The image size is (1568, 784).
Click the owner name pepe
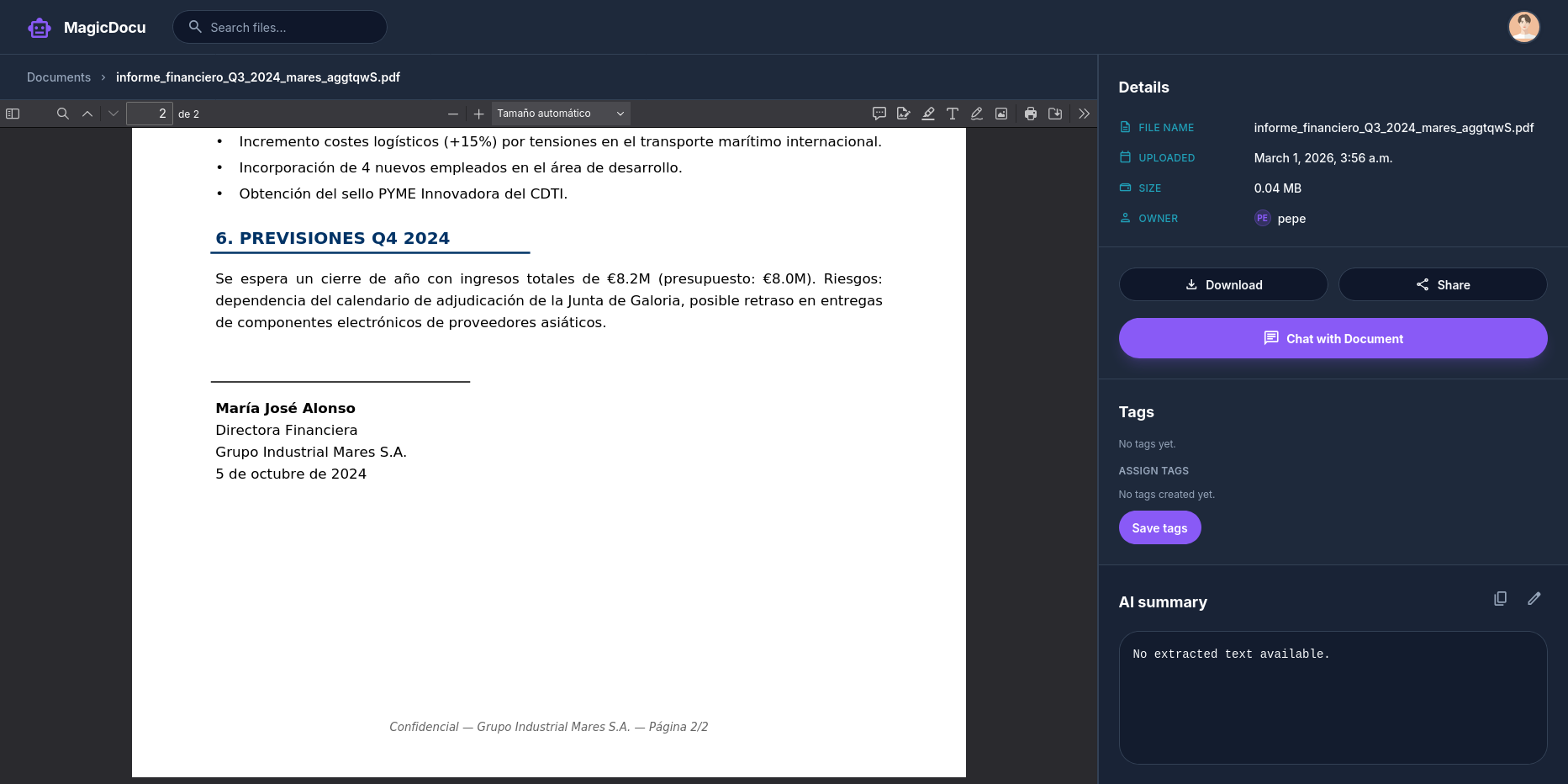tap(1291, 219)
